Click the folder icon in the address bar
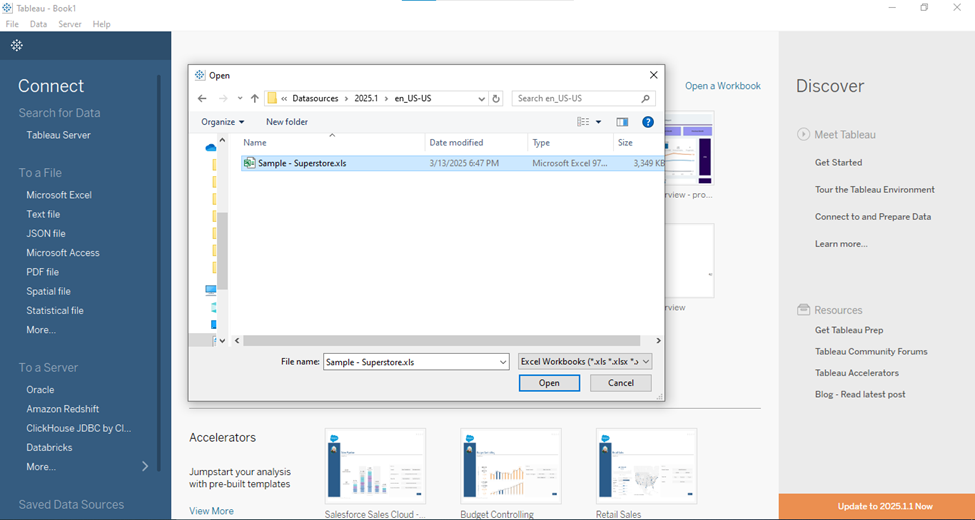Viewport: 975px width, 520px height. (272, 98)
